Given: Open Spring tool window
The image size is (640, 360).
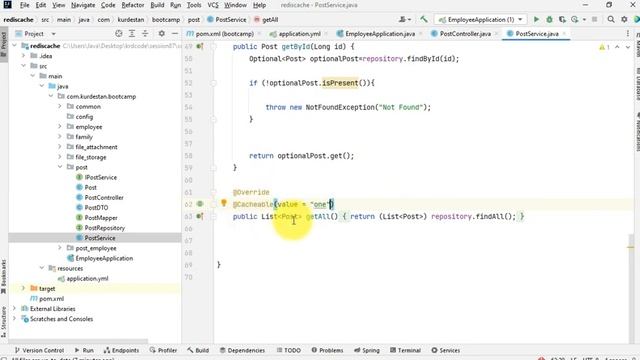Looking at the screenshot, I should click(x=367, y=350).
